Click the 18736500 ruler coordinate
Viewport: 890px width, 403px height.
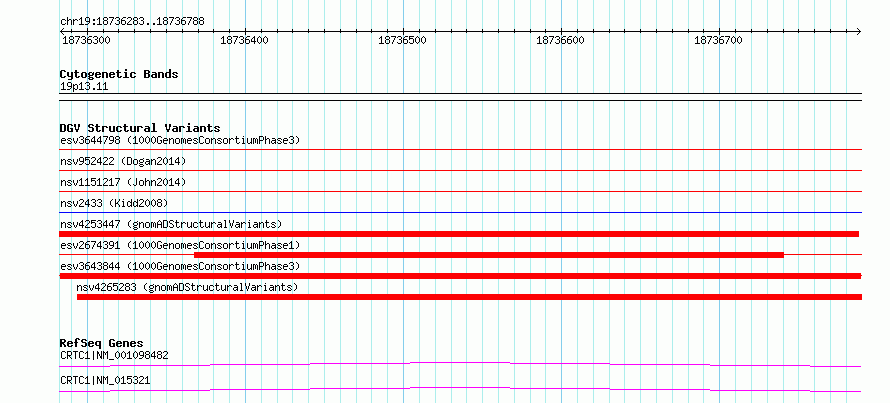point(402,40)
